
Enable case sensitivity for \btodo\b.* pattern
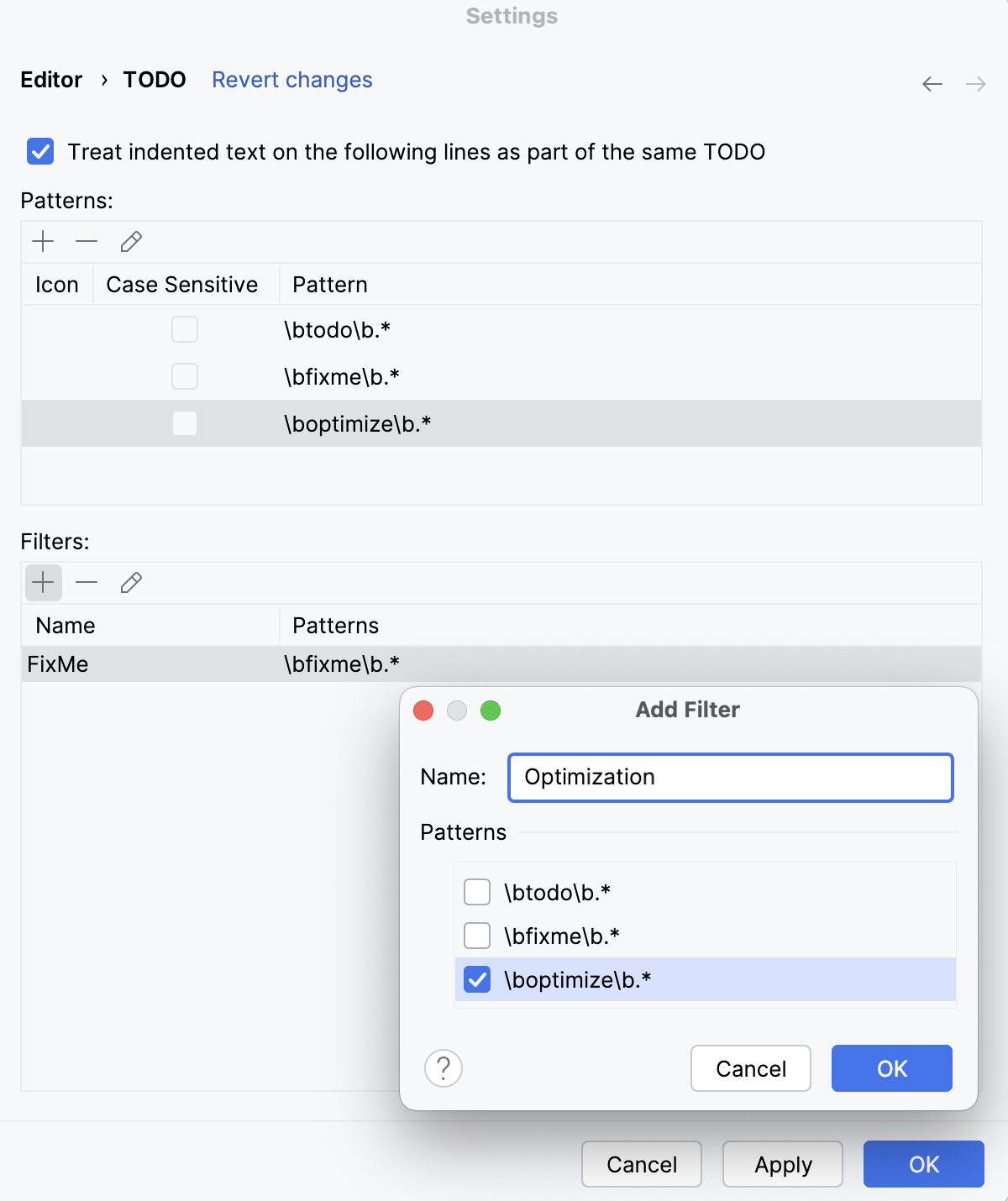coord(185,329)
